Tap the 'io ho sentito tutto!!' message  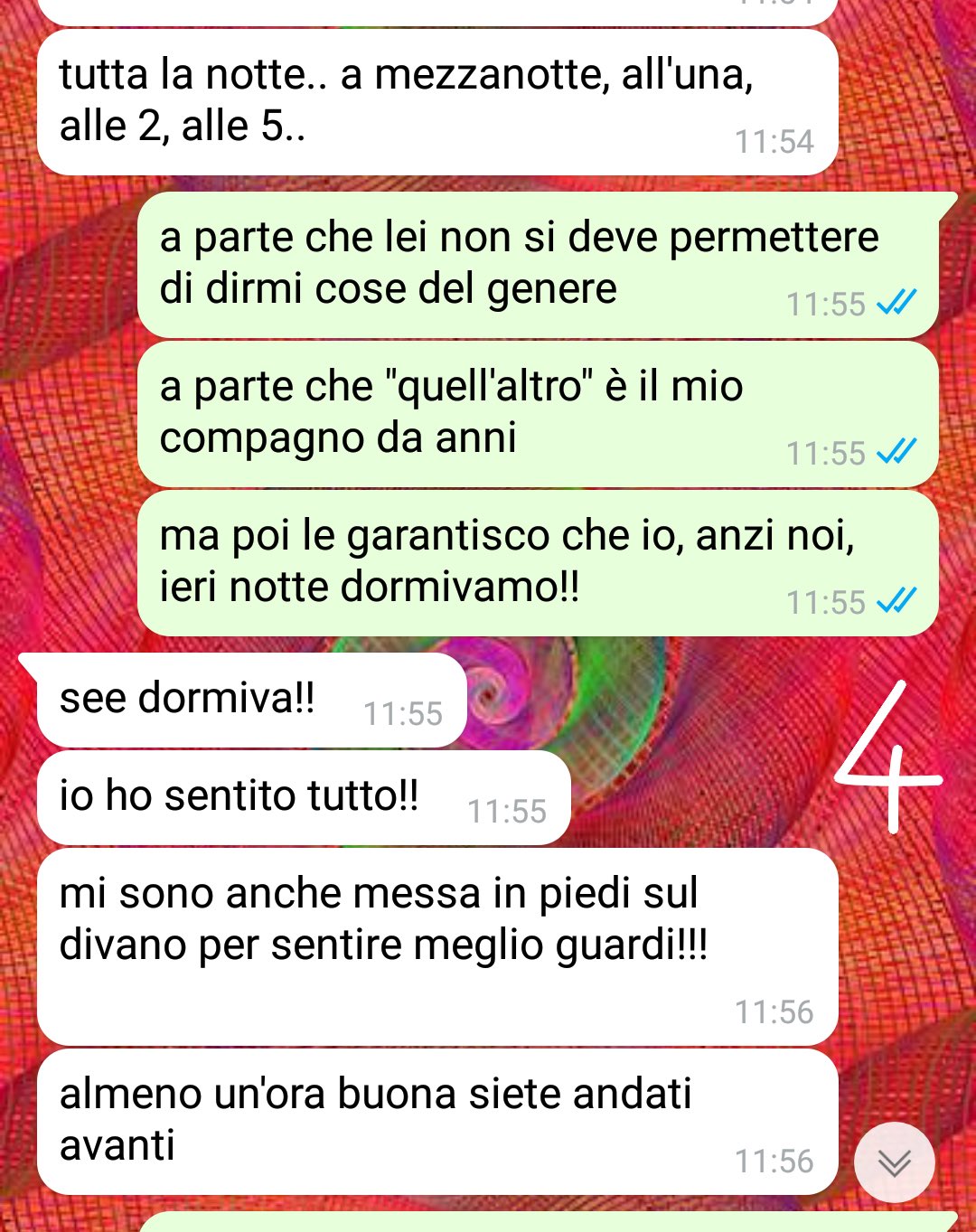pos(304,798)
